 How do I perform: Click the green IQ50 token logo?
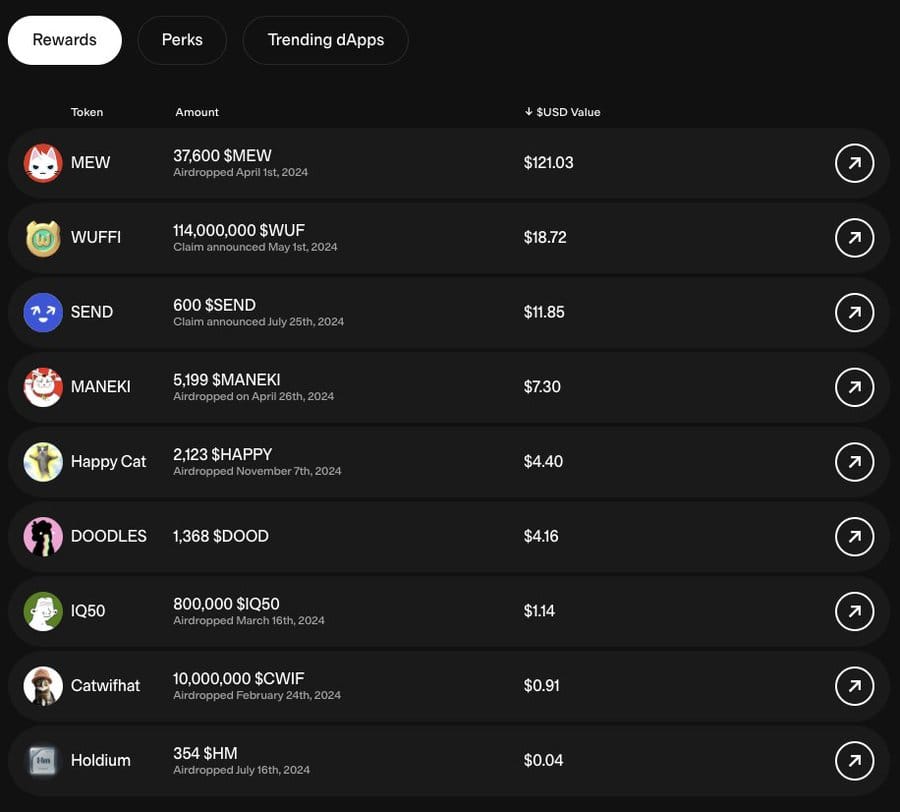coord(43,611)
